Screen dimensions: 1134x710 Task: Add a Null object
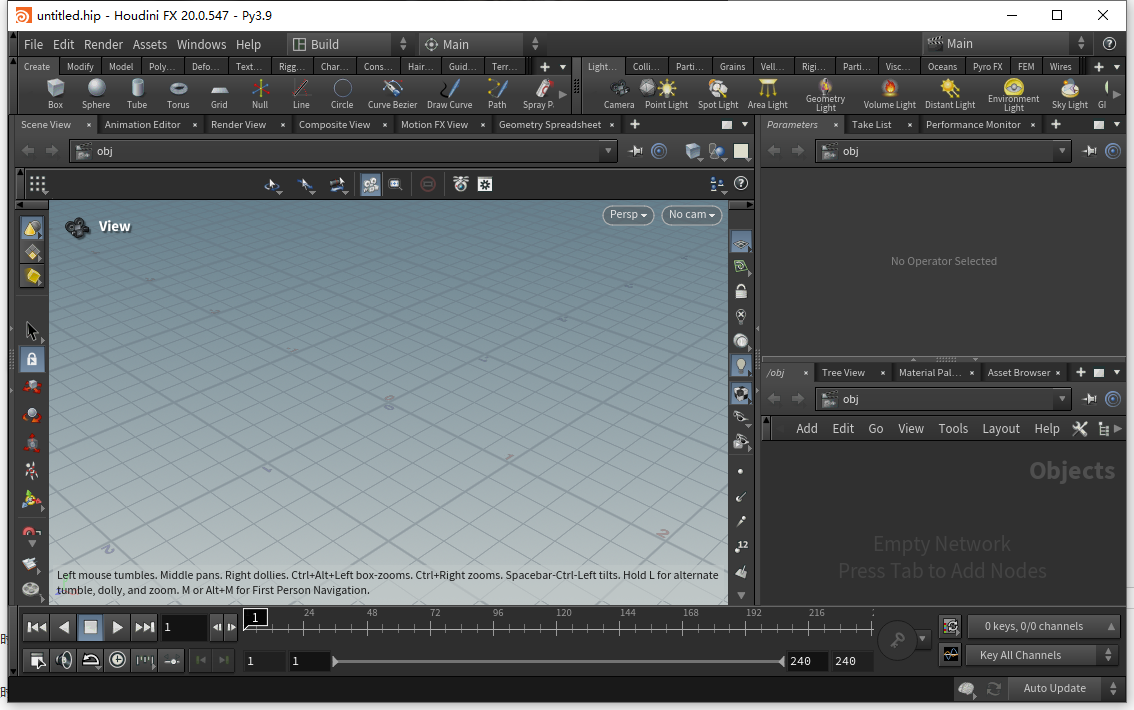260,94
